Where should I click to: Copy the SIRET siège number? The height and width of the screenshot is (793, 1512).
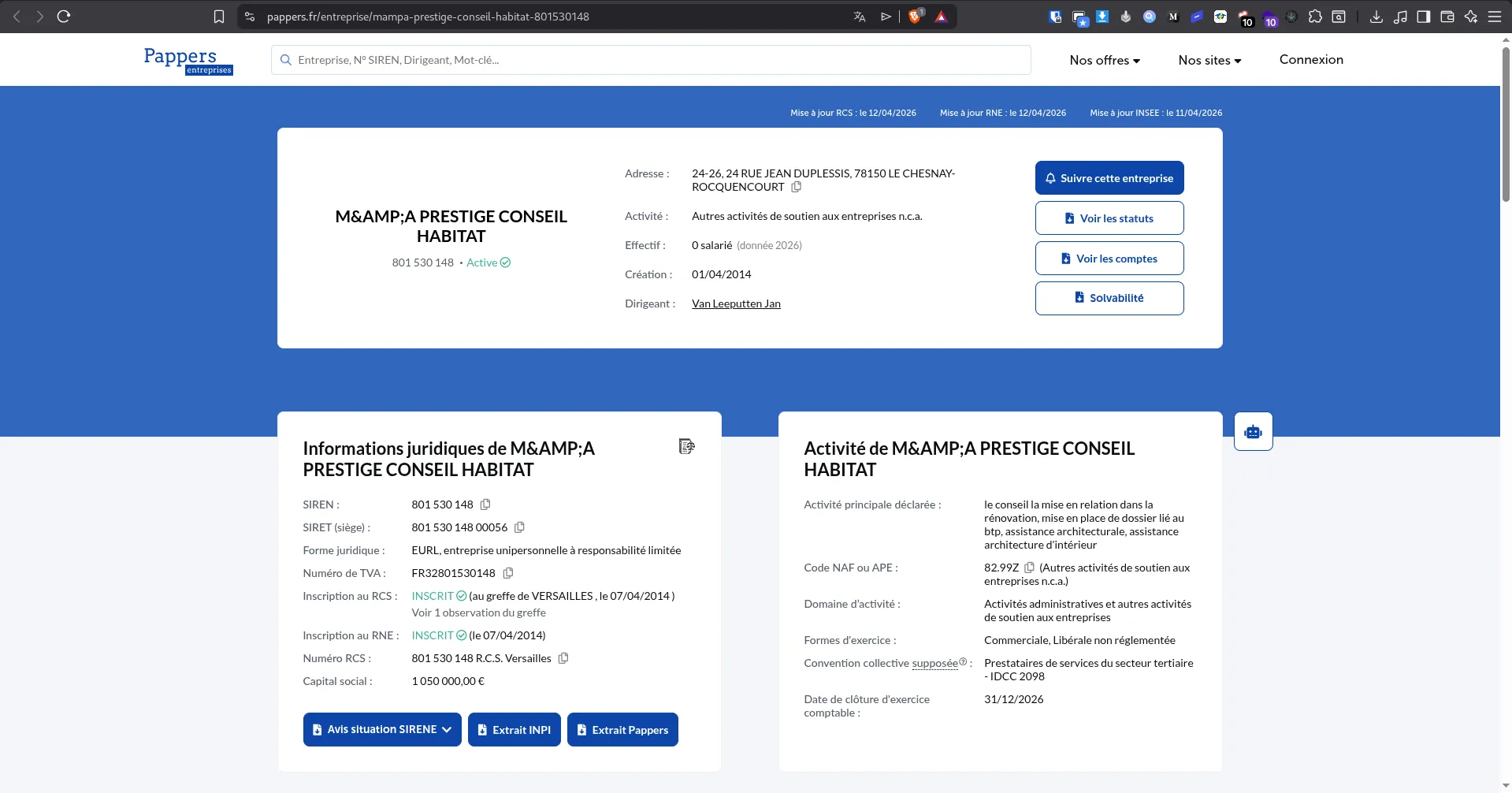click(518, 527)
